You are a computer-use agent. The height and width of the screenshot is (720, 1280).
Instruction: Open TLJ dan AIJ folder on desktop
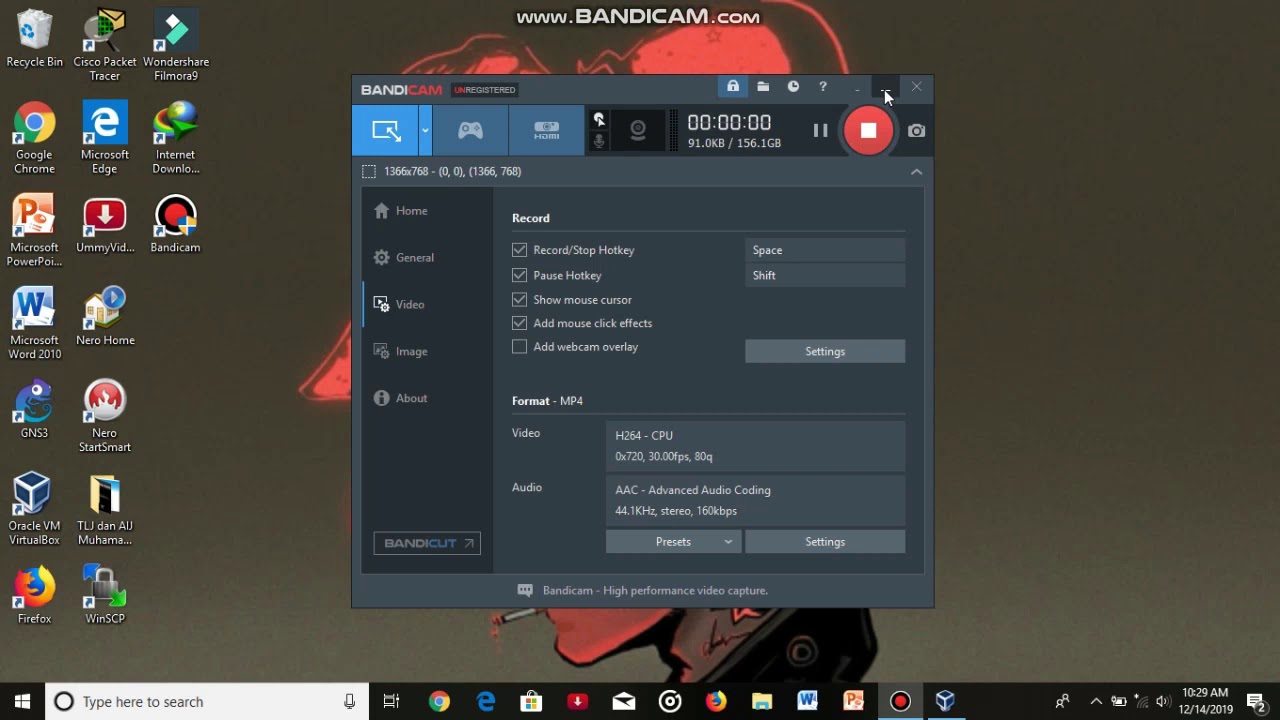click(105, 510)
